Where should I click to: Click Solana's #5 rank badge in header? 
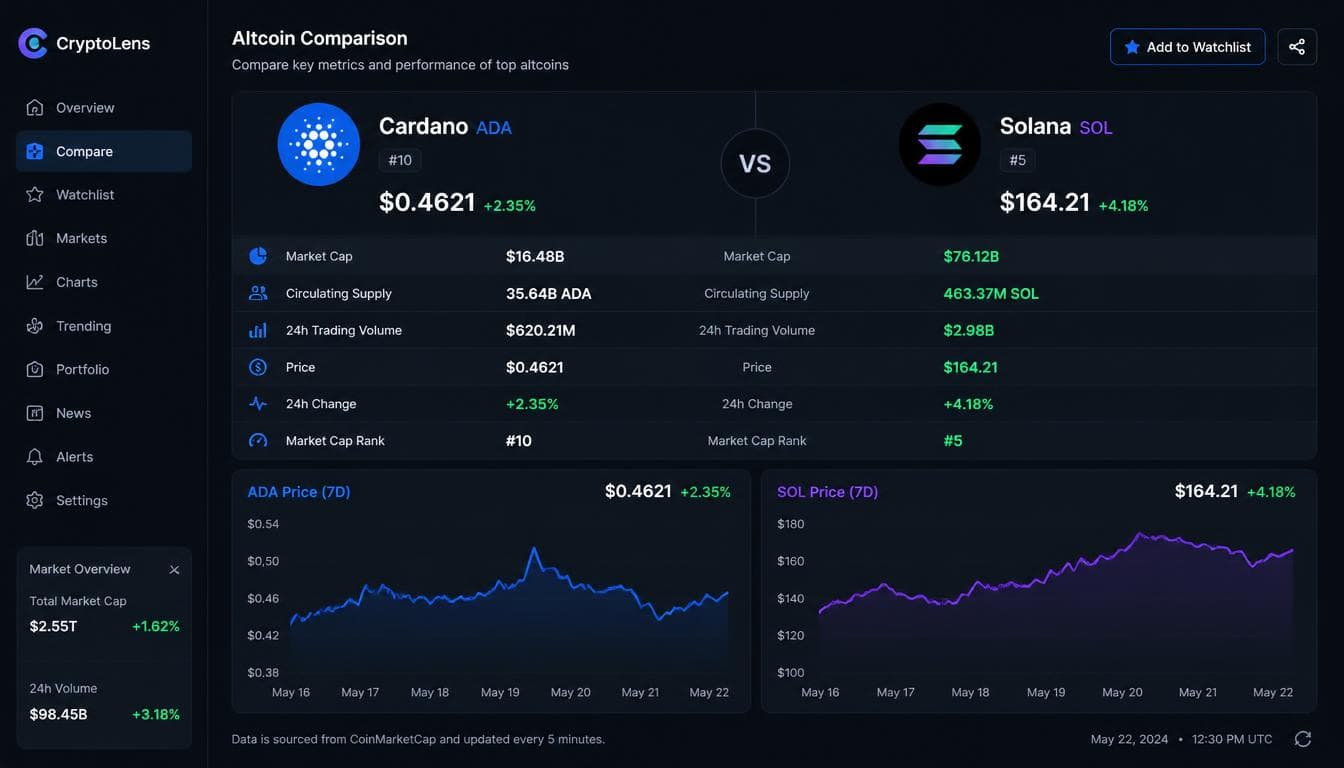tap(1017, 160)
